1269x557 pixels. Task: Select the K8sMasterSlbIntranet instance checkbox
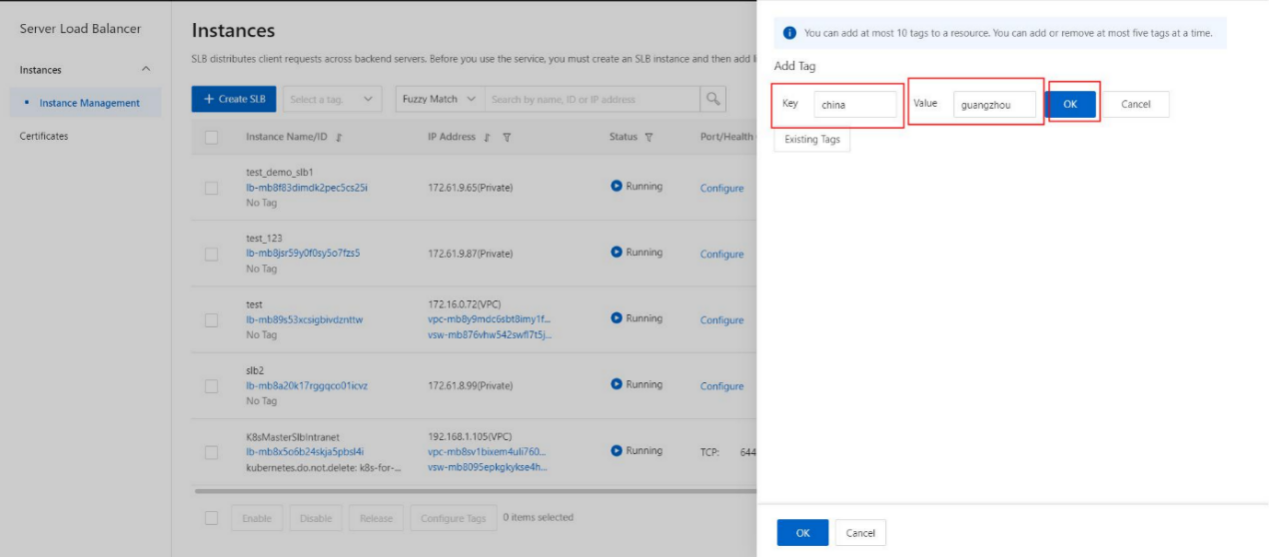pos(211,452)
